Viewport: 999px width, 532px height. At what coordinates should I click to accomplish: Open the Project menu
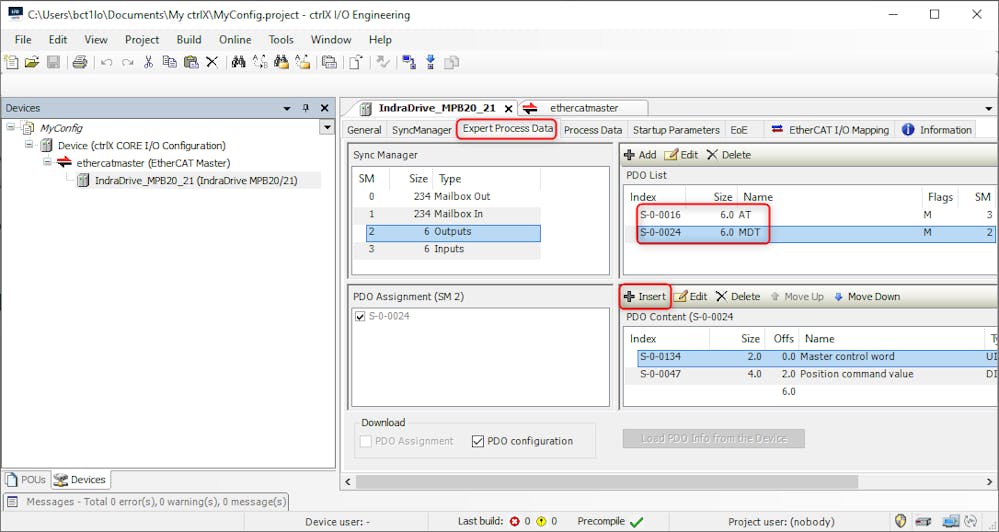[x=142, y=40]
